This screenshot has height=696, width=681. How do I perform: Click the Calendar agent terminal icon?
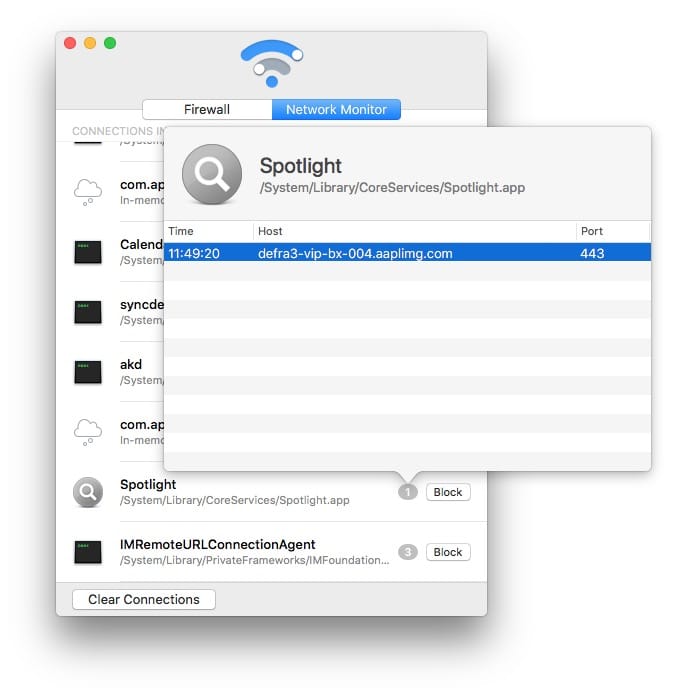[x=88, y=252]
